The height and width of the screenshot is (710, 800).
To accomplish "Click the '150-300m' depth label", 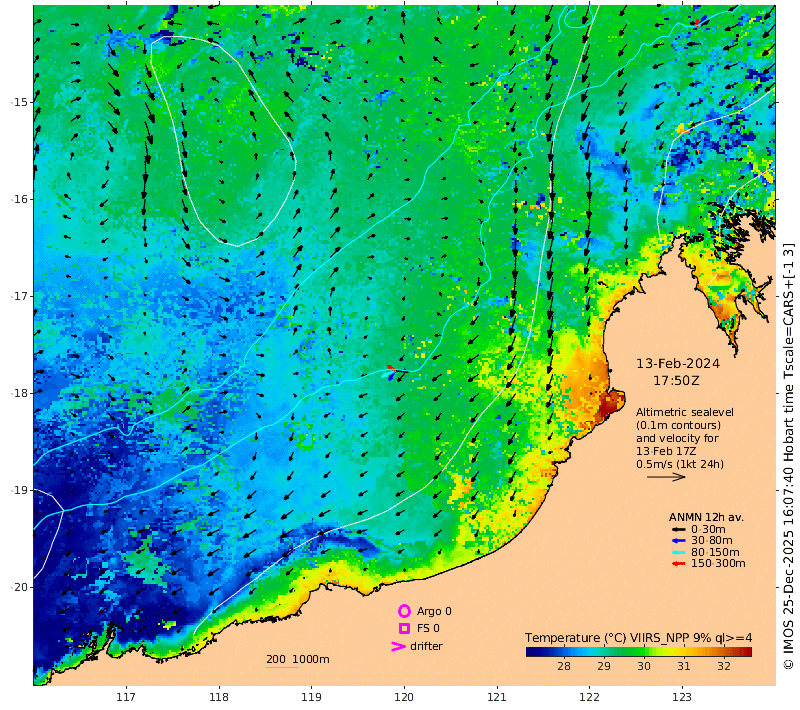I will pyautogui.click(x=718, y=564).
